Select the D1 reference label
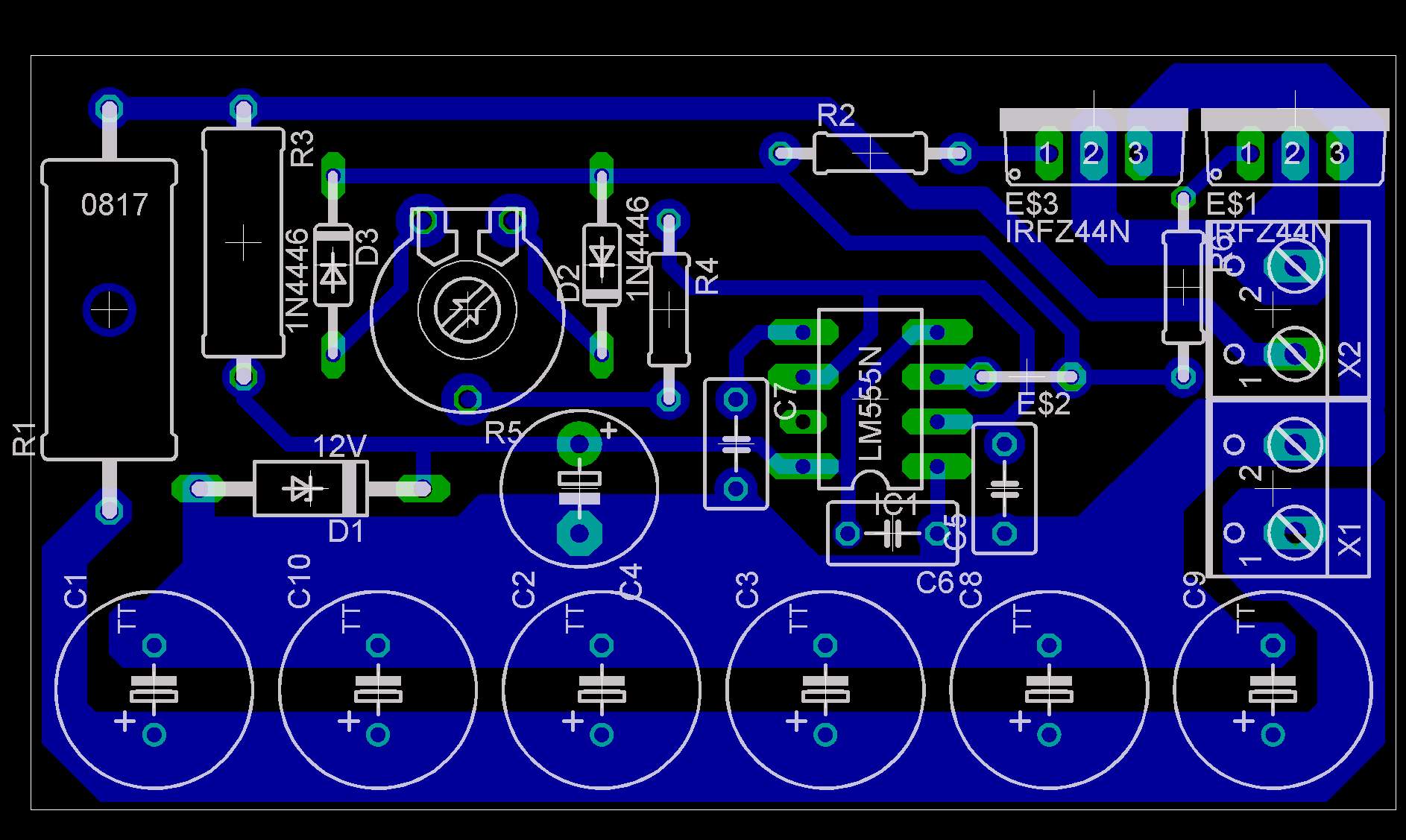The width and height of the screenshot is (1406, 840). tap(346, 531)
